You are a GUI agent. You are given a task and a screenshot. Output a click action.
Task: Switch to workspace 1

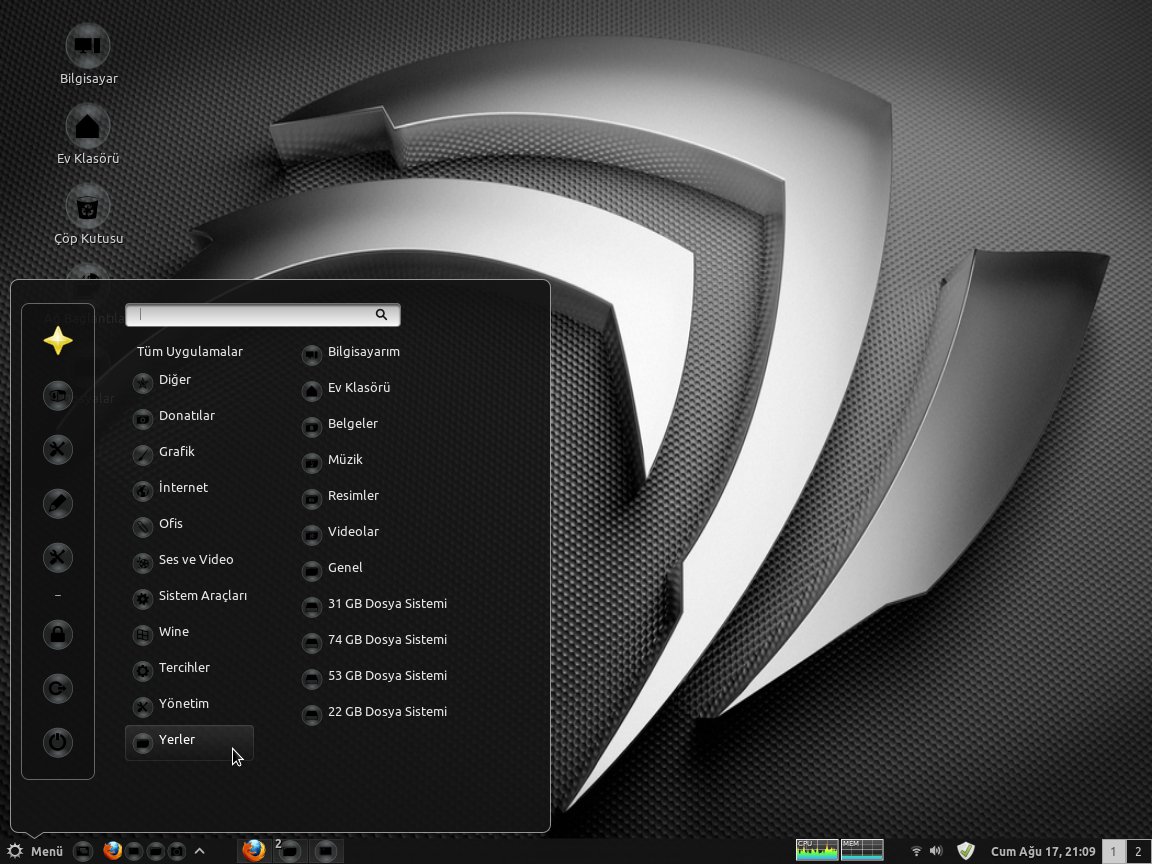(x=1113, y=852)
